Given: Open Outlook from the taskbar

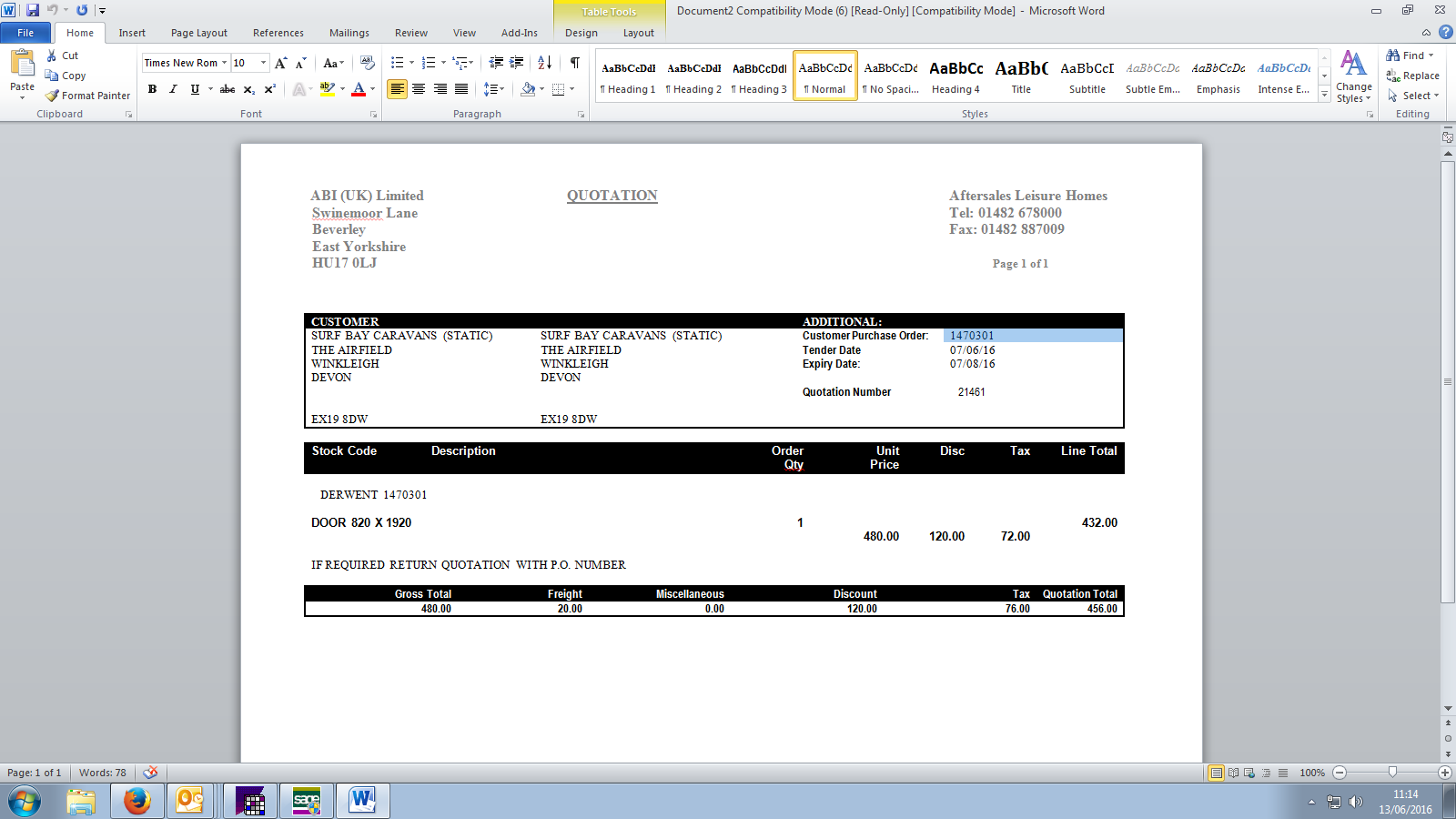Looking at the screenshot, I should tap(189, 801).
